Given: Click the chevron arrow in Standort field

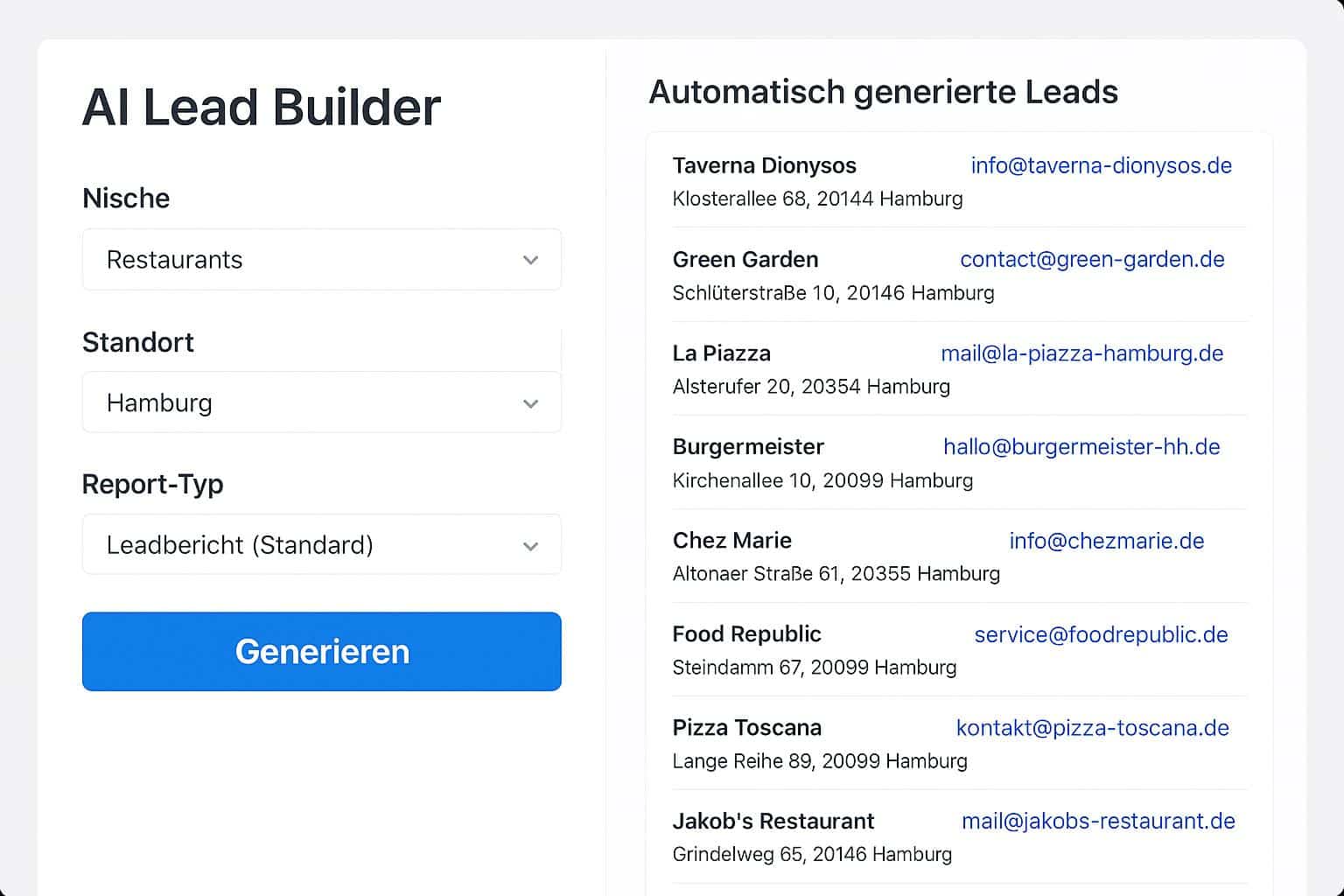Looking at the screenshot, I should click(530, 403).
